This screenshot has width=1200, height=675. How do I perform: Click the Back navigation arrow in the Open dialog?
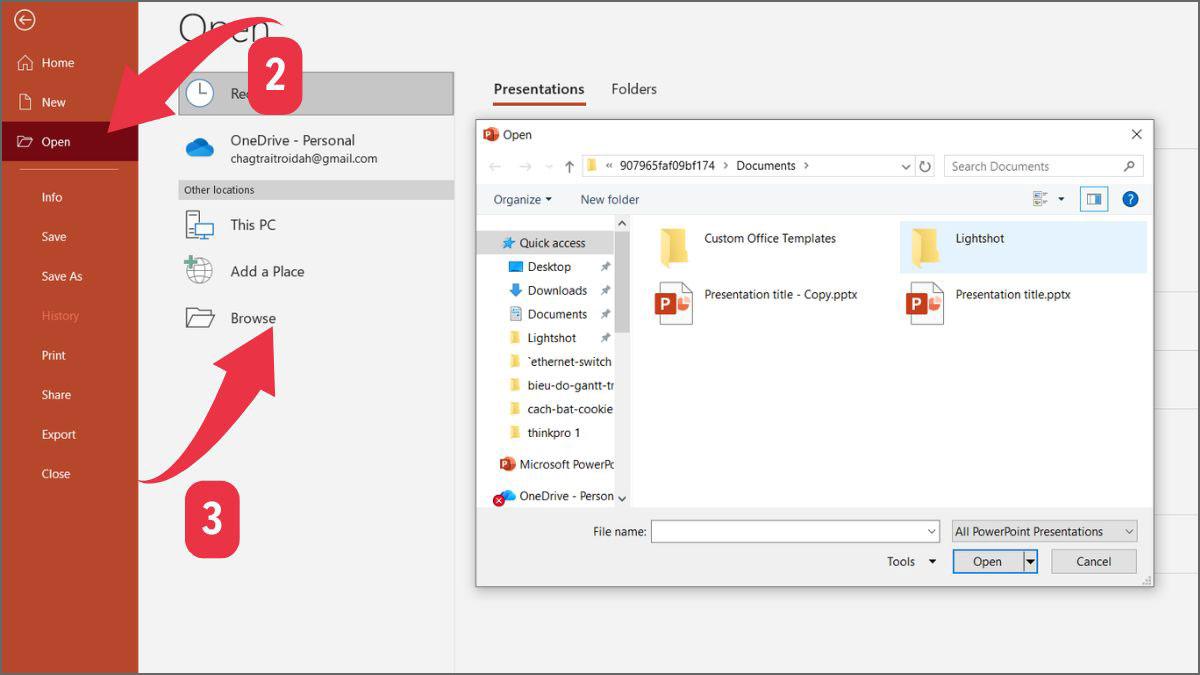pos(495,165)
